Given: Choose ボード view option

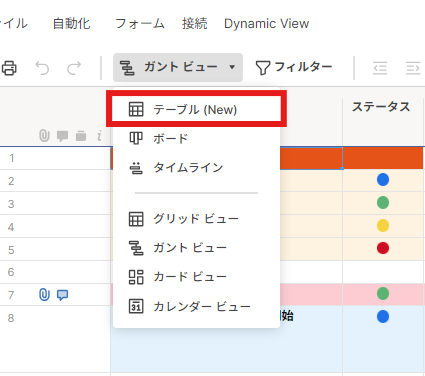Looking at the screenshot, I should pos(197,138).
